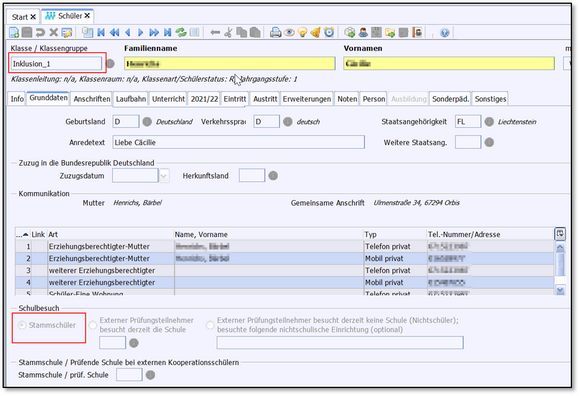Click the eye preview icon
The height and width of the screenshot is (396, 580).
point(289,33)
